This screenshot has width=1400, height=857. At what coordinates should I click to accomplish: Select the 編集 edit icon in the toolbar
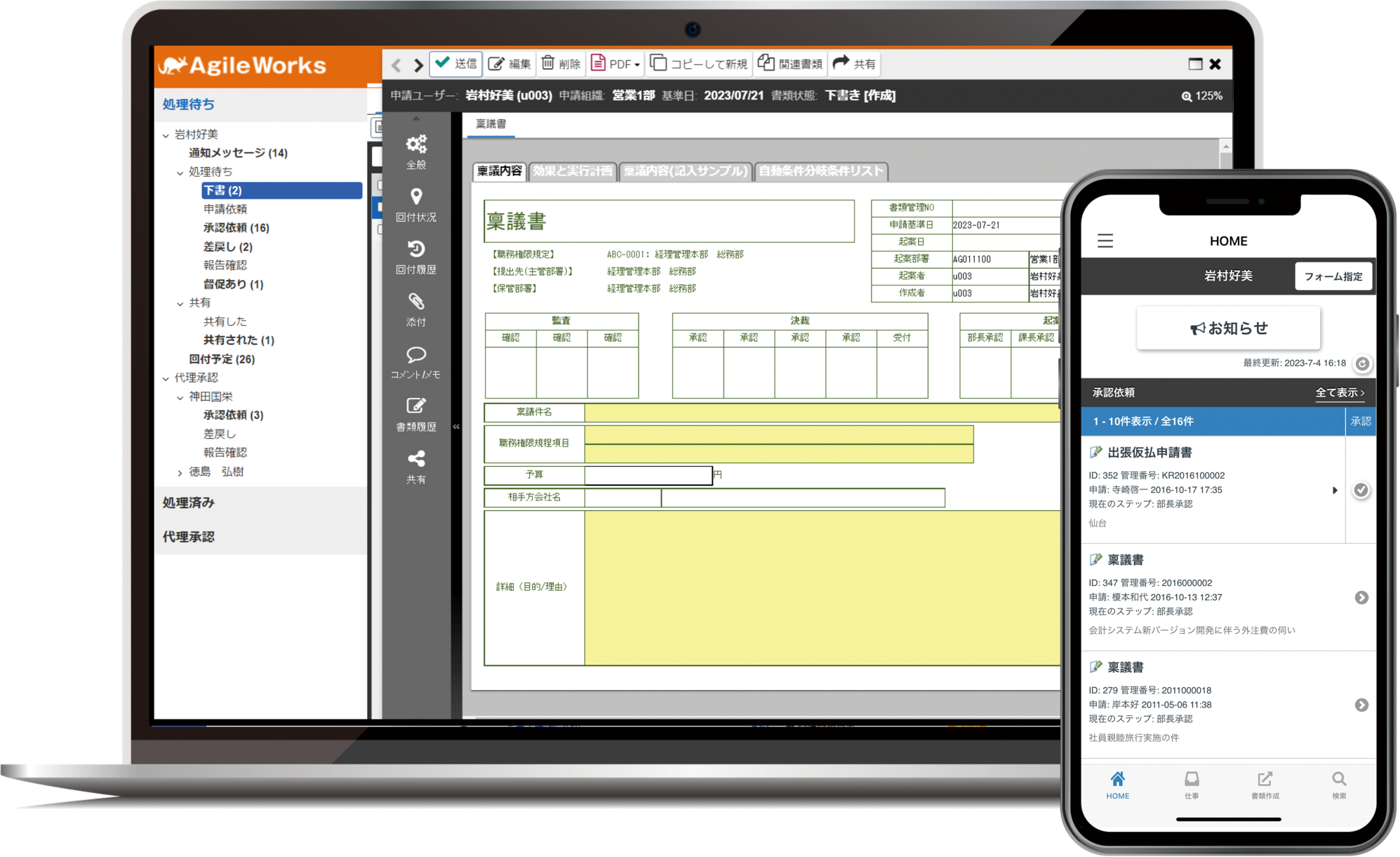coord(497,63)
